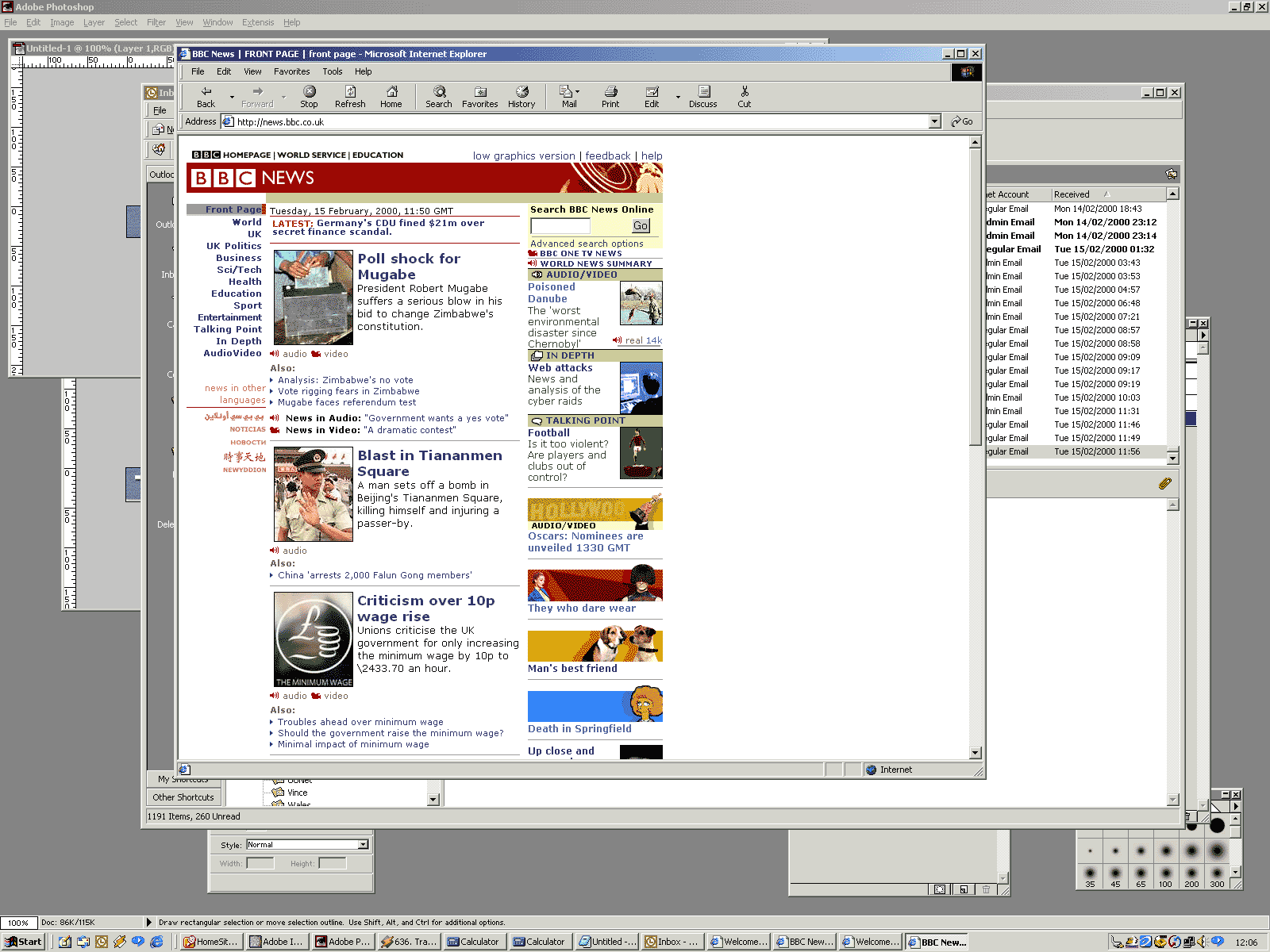
Task: Switch to the Inbox taskbar button
Action: [672, 942]
